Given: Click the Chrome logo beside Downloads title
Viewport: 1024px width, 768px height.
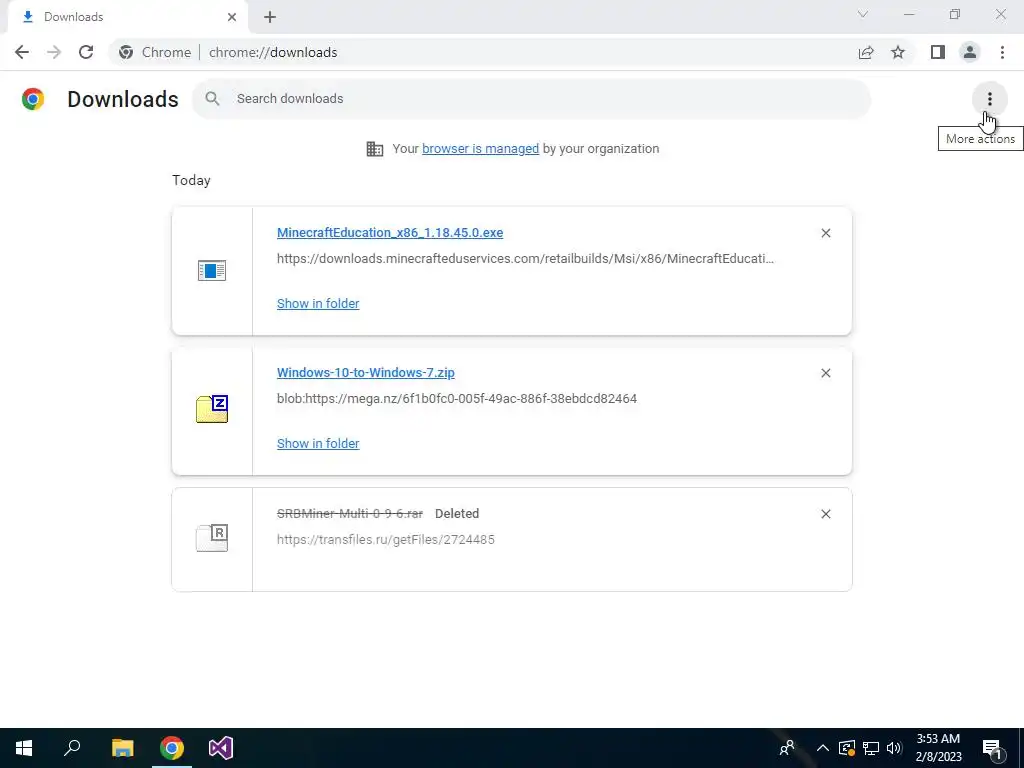Looking at the screenshot, I should [33, 99].
